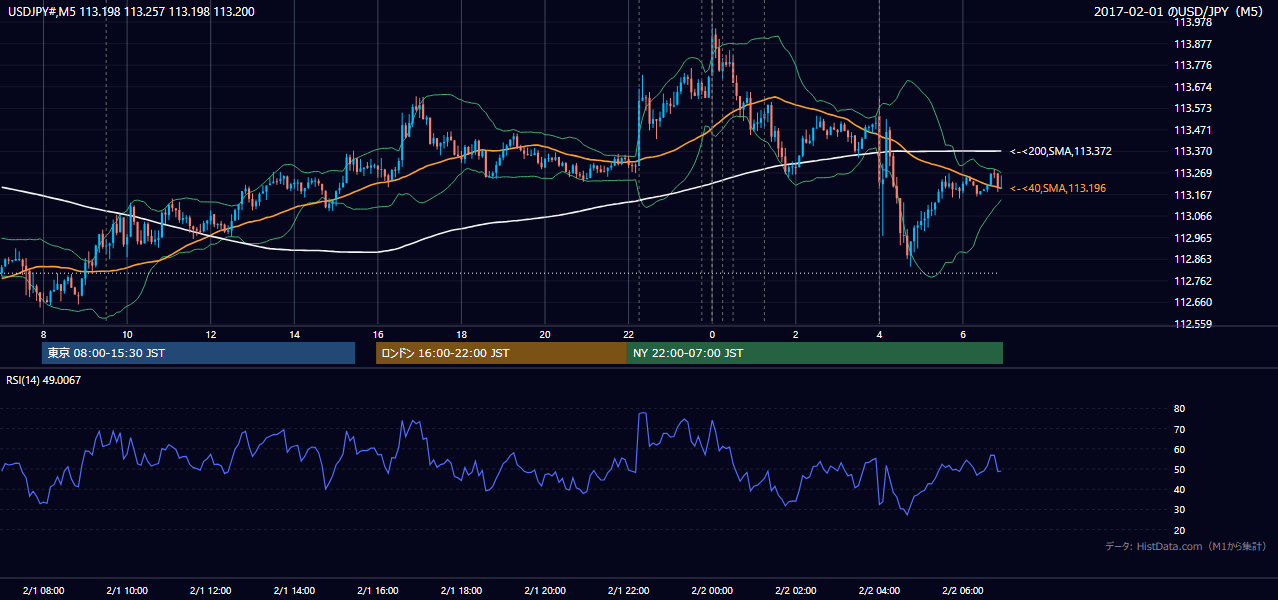Click the RSI 70 level label
Image resolution: width=1278 pixels, height=600 pixels.
click(1179, 429)
